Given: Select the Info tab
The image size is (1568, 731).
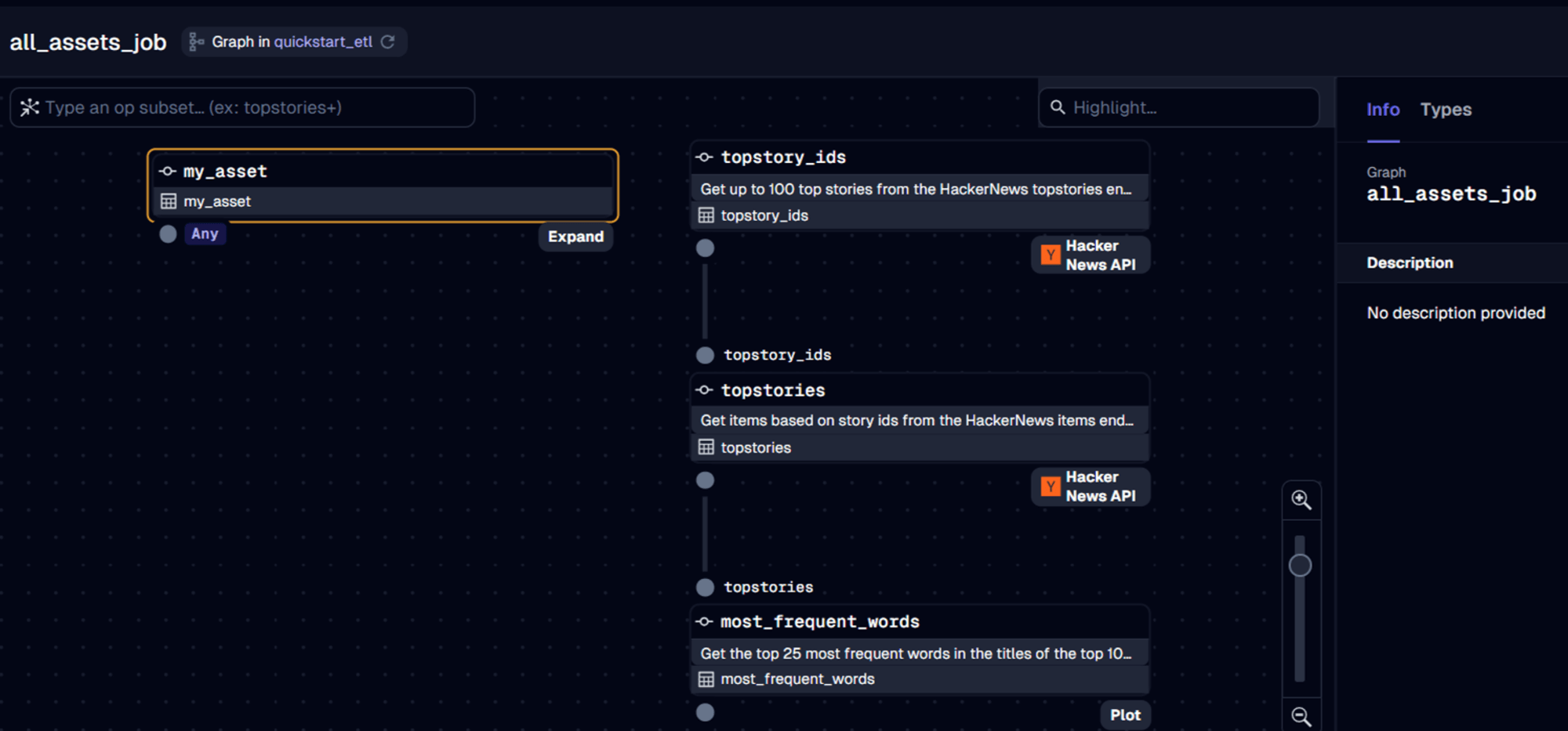Looking at the screenshot, I should click(x=1382, y=110).
